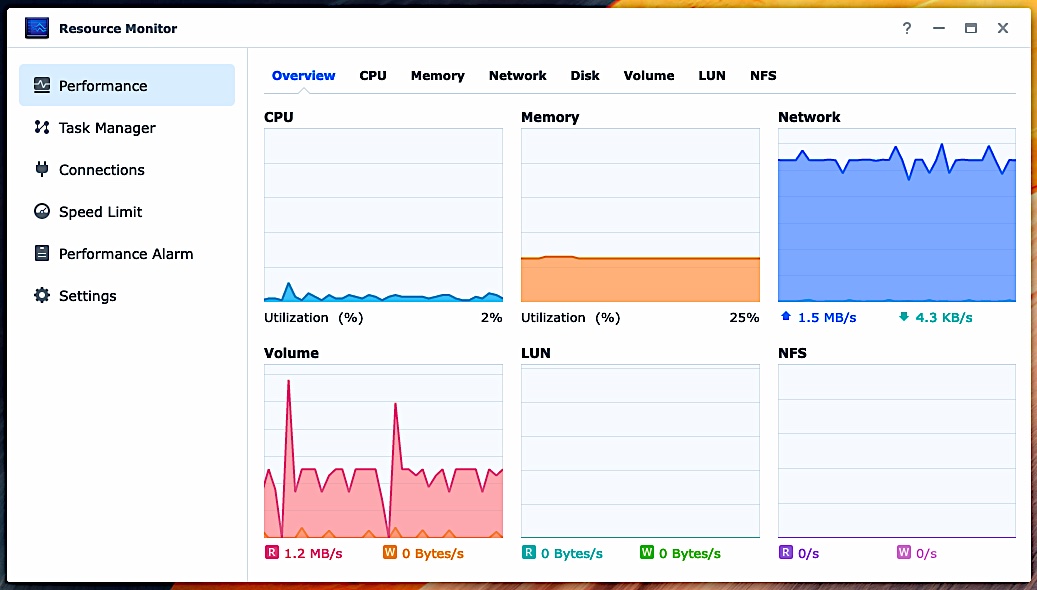Click the Speed Limit gauge icon
Screen dimensions: 1037x590
coord(42,212)
